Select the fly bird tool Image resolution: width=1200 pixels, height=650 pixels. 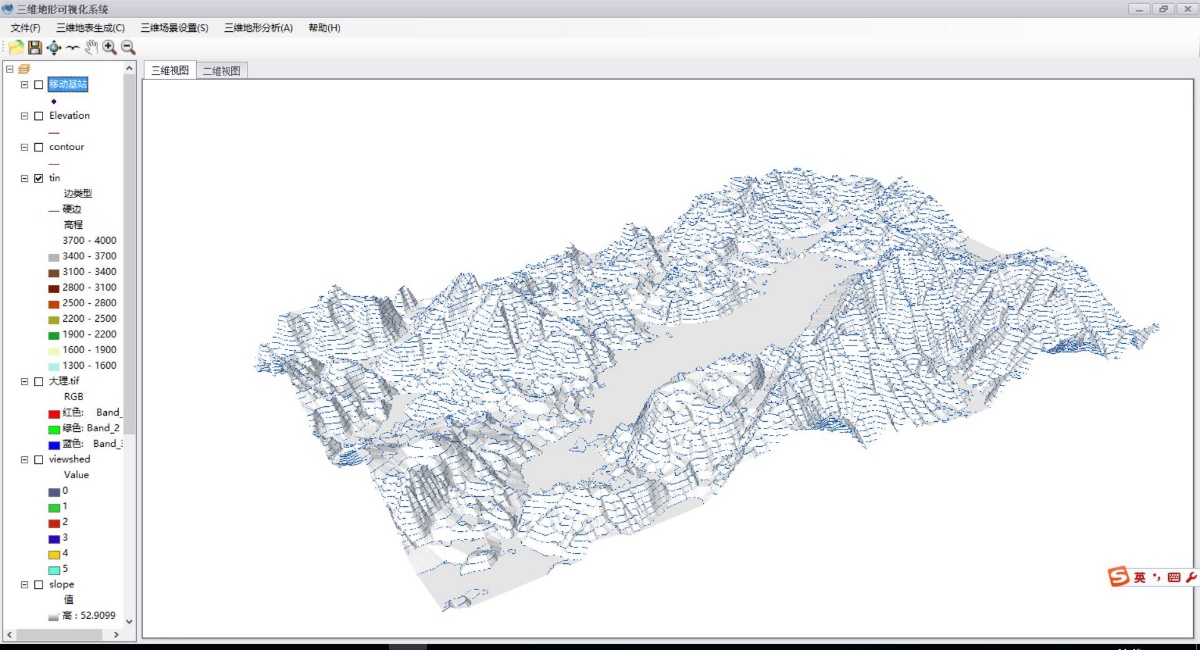pos(73,47)
